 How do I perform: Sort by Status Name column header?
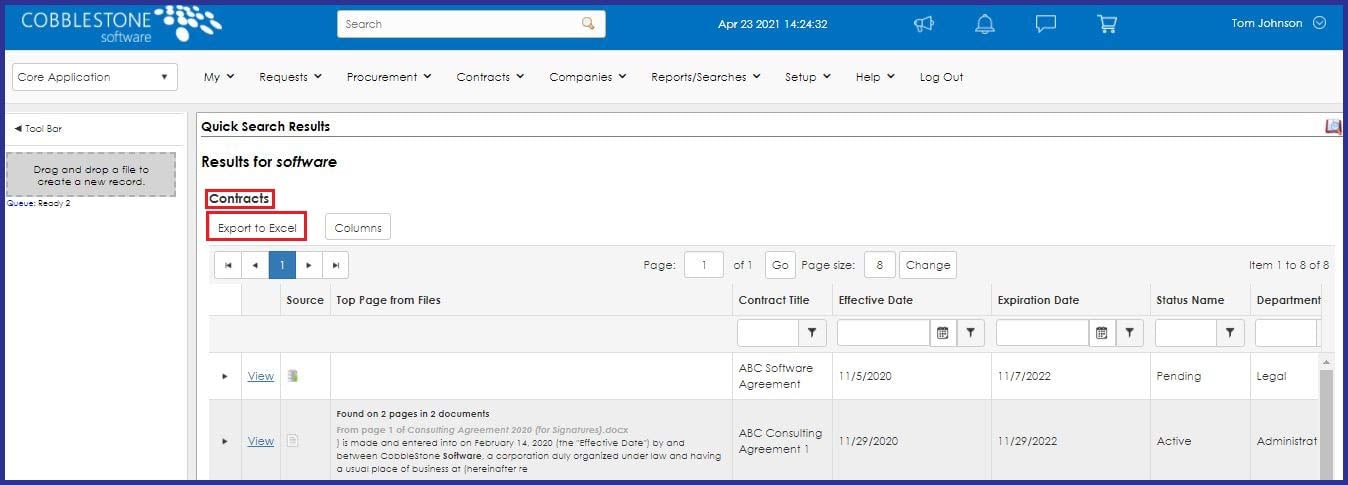pyautogui.click(x=1190, y=300)
